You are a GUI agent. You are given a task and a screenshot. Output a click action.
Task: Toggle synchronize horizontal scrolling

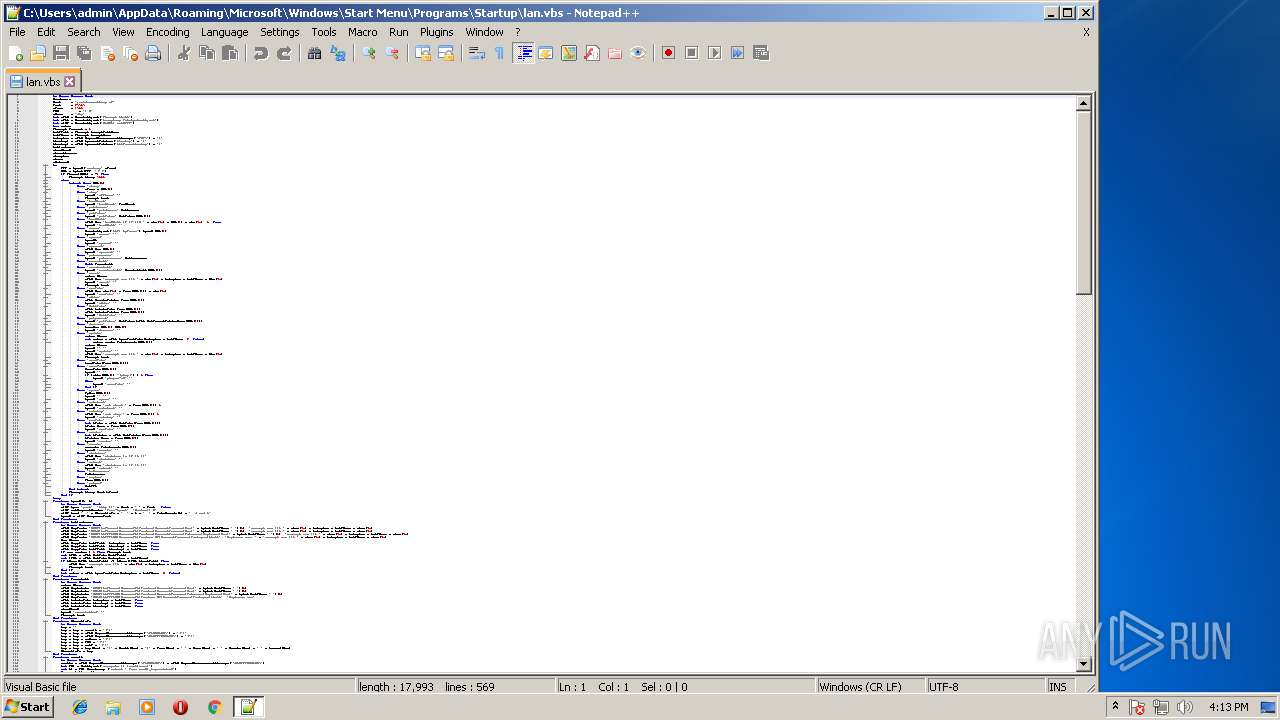pos(446,53)
